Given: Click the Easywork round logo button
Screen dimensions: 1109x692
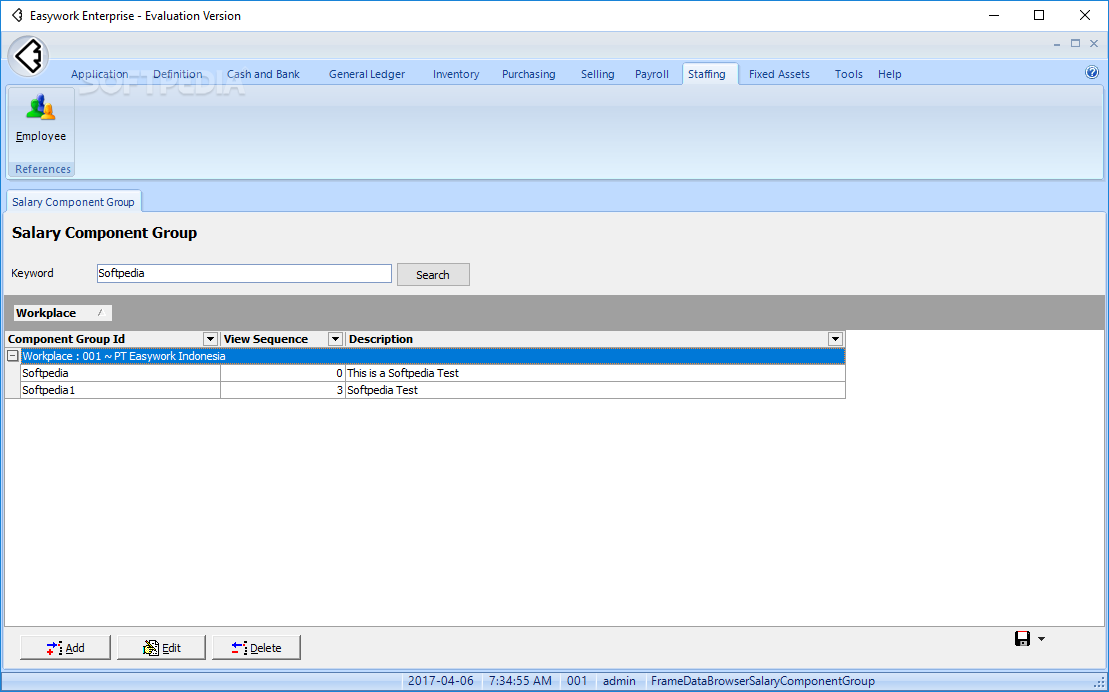Looking at the screenshot, I should click(28, 56).
